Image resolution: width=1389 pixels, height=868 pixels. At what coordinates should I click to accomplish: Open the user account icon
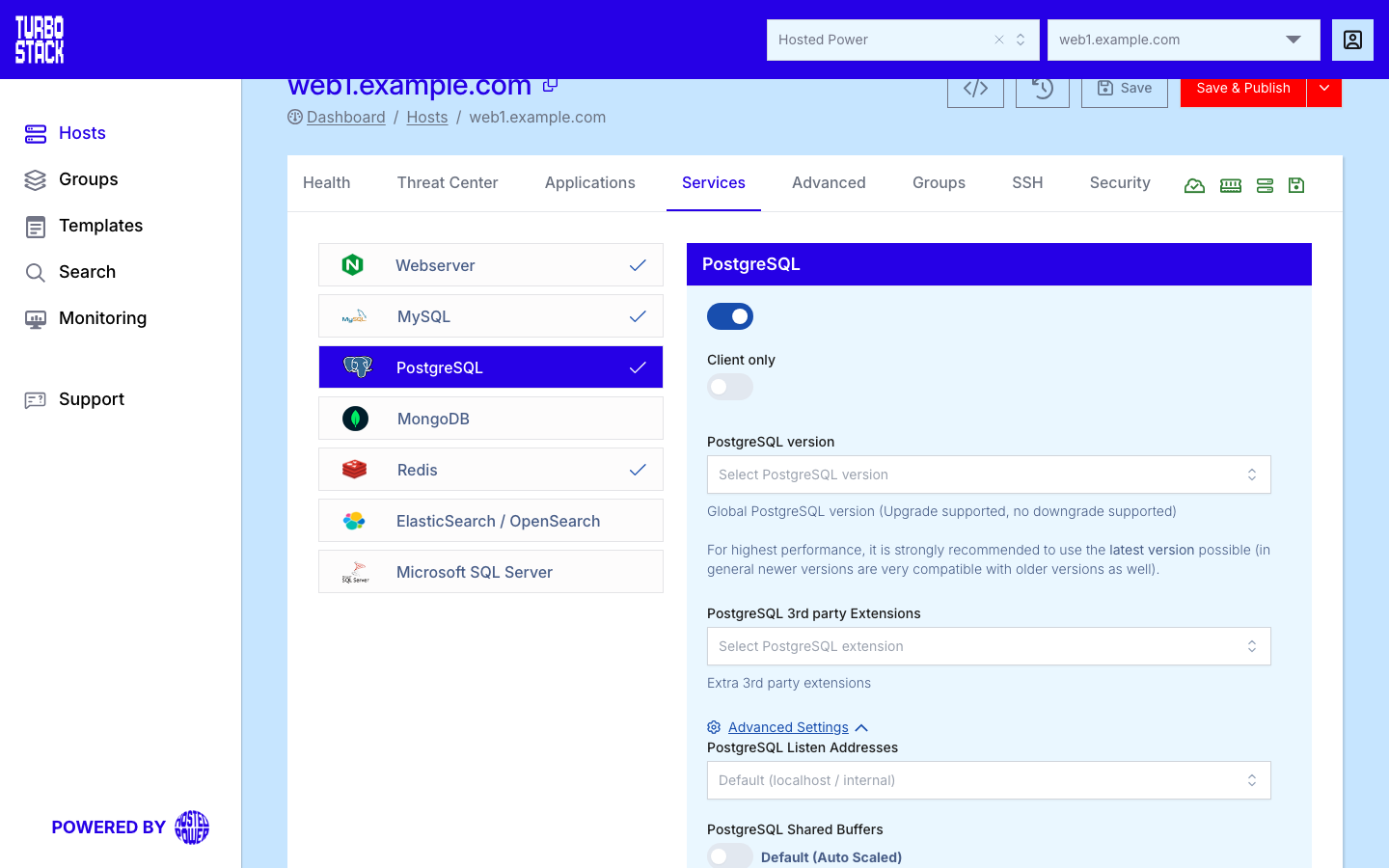[x=1352, y=40]
